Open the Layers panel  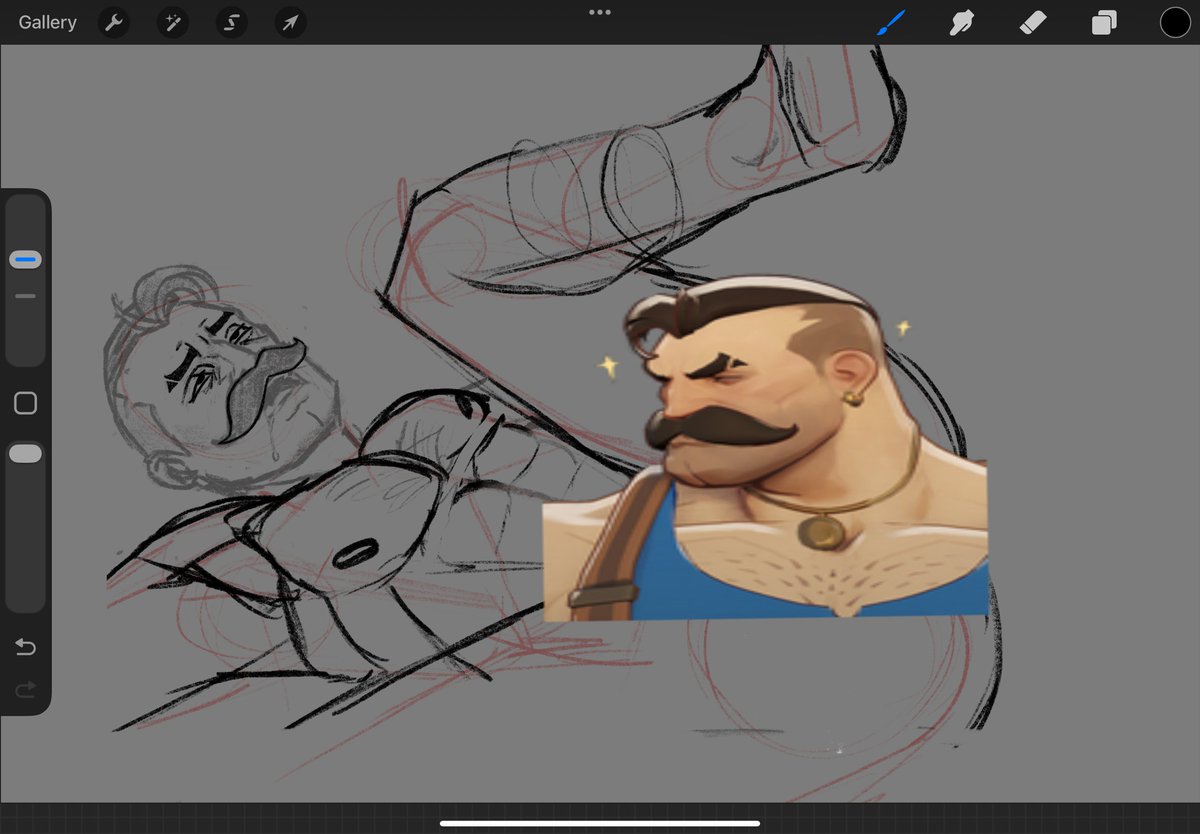pos(1104,22)
